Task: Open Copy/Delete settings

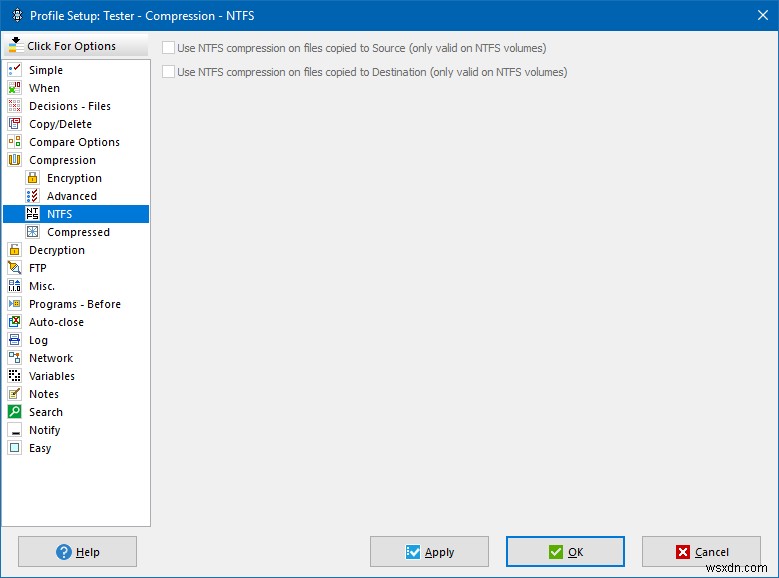Action: click(x=60, y=124)
